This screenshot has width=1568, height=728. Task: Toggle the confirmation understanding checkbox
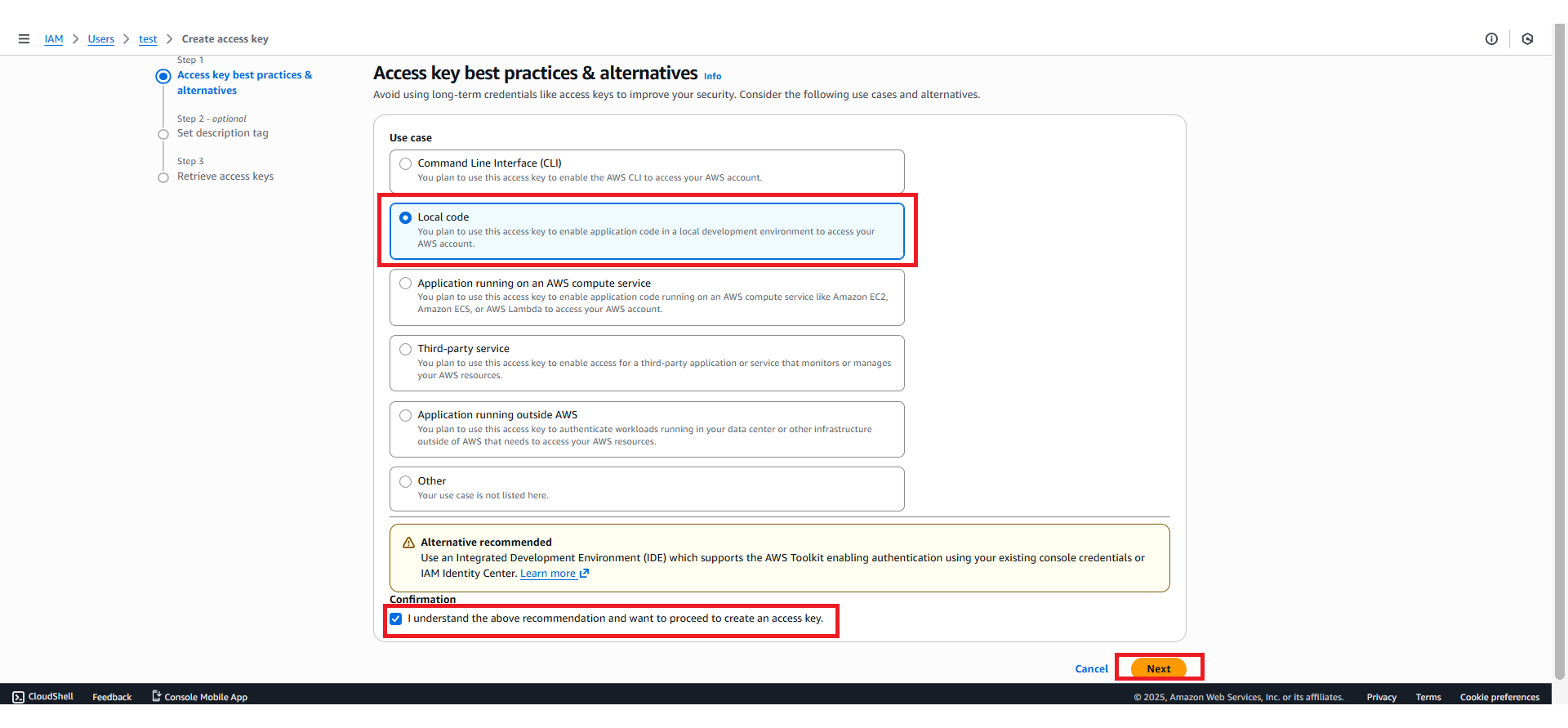396,619
